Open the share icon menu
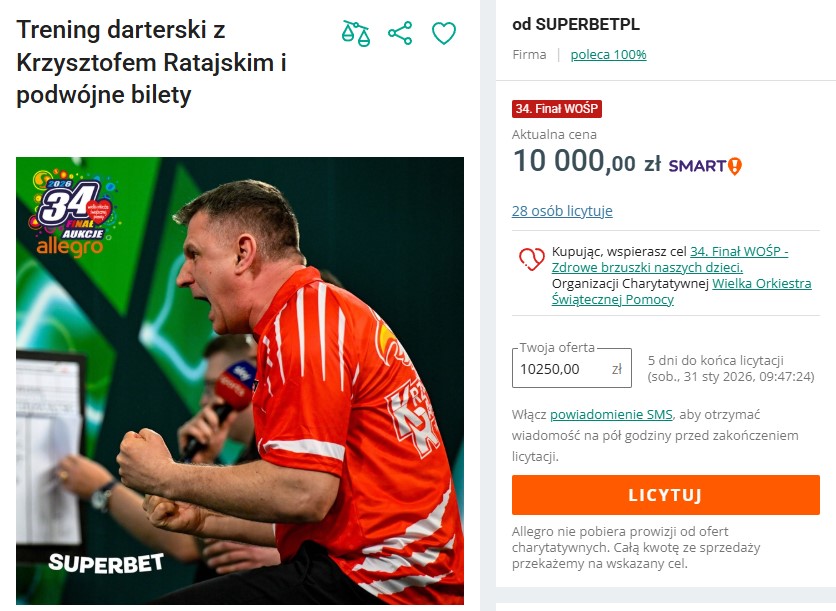 [x=400, y=34]
